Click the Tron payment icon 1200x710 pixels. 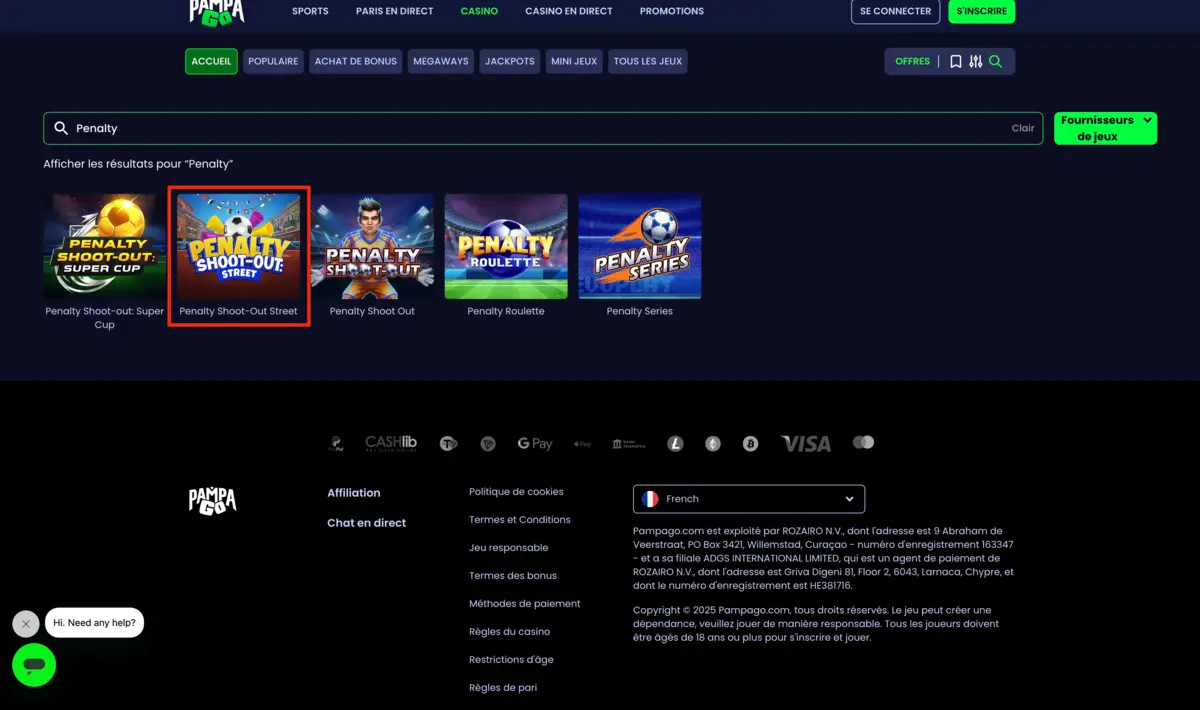pos(488,443)
